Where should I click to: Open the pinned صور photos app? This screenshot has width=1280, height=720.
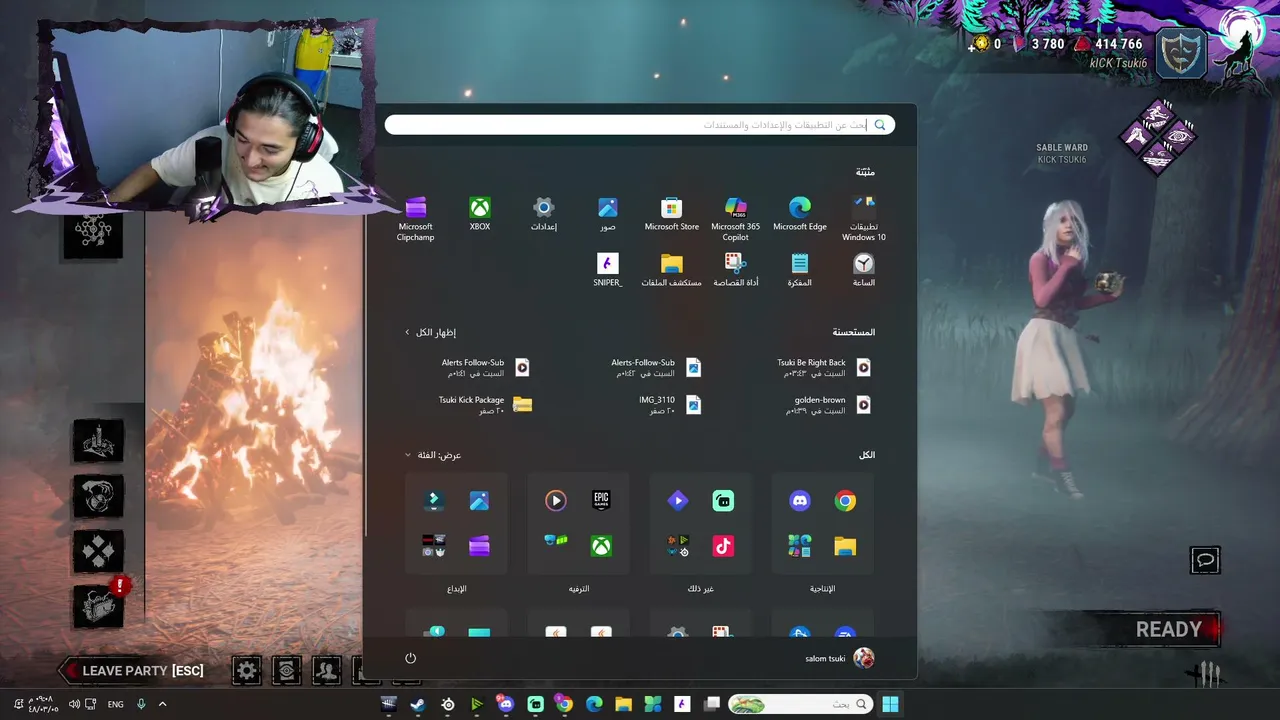pos(608,214)
